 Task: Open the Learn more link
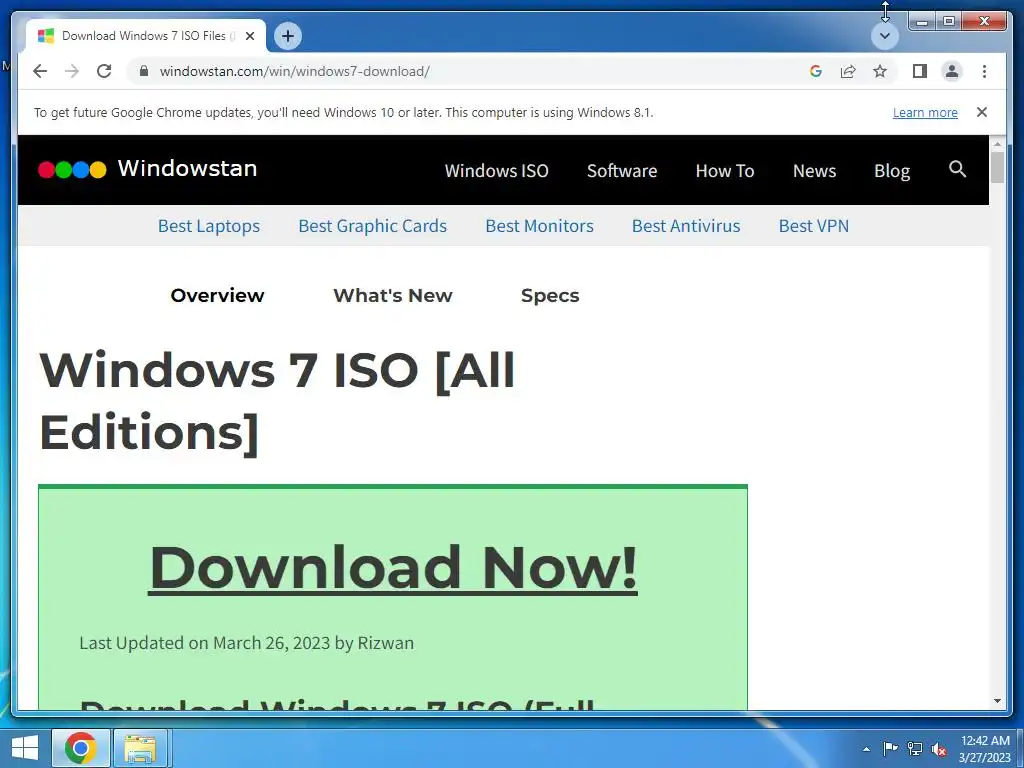click(925, 112)
